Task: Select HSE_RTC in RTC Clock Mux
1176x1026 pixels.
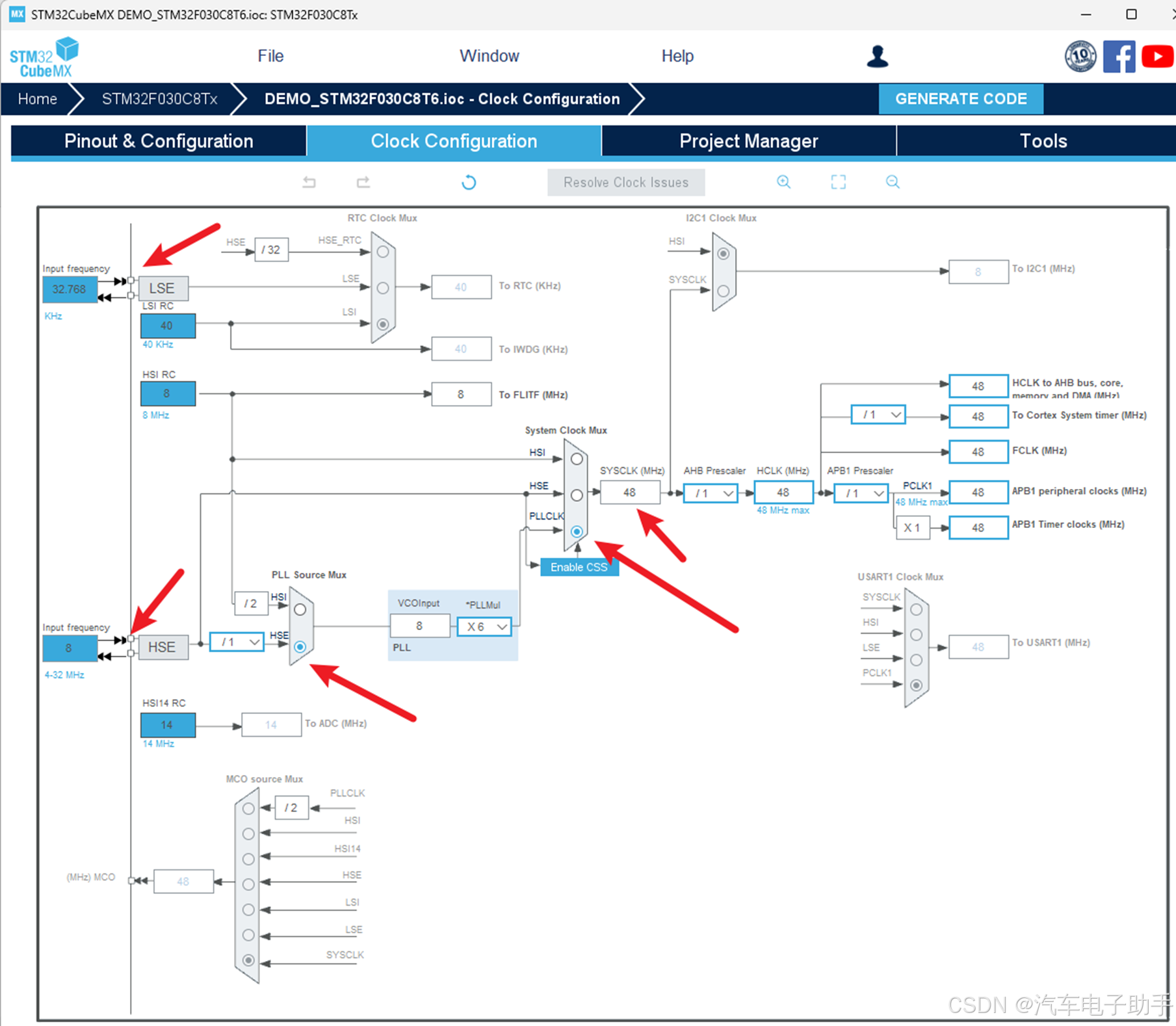Action: 383,252
